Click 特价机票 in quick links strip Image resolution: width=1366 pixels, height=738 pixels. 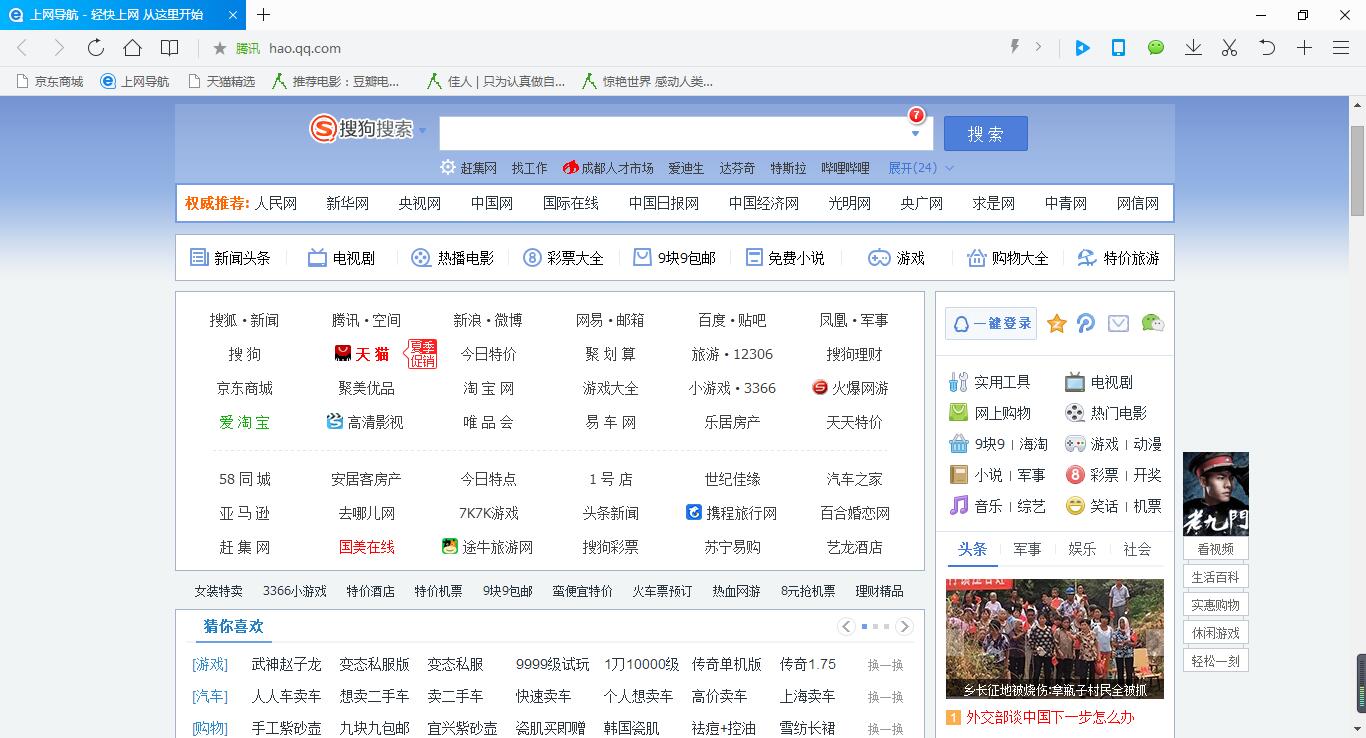click(x=439, y=591)
